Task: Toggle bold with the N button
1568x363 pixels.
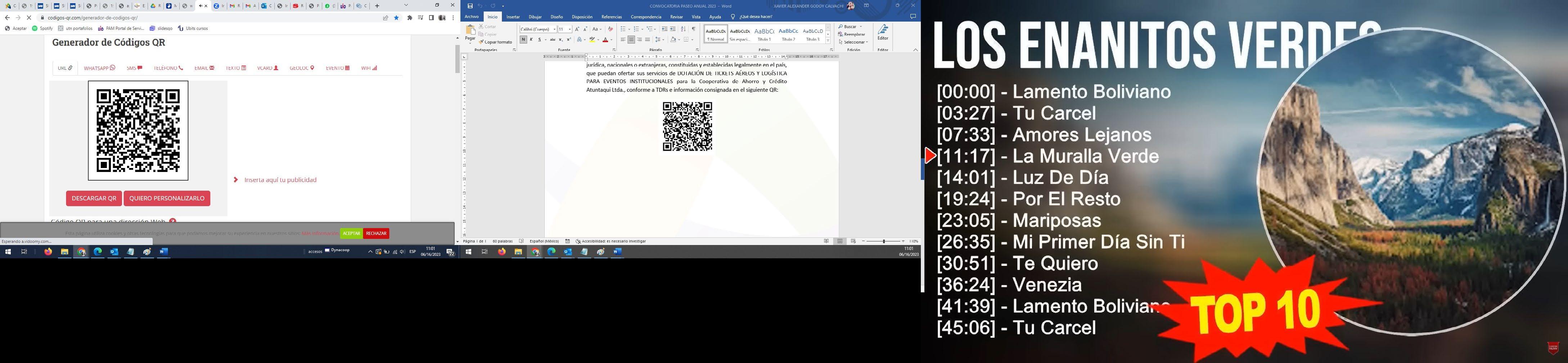Action: point(523,40)
